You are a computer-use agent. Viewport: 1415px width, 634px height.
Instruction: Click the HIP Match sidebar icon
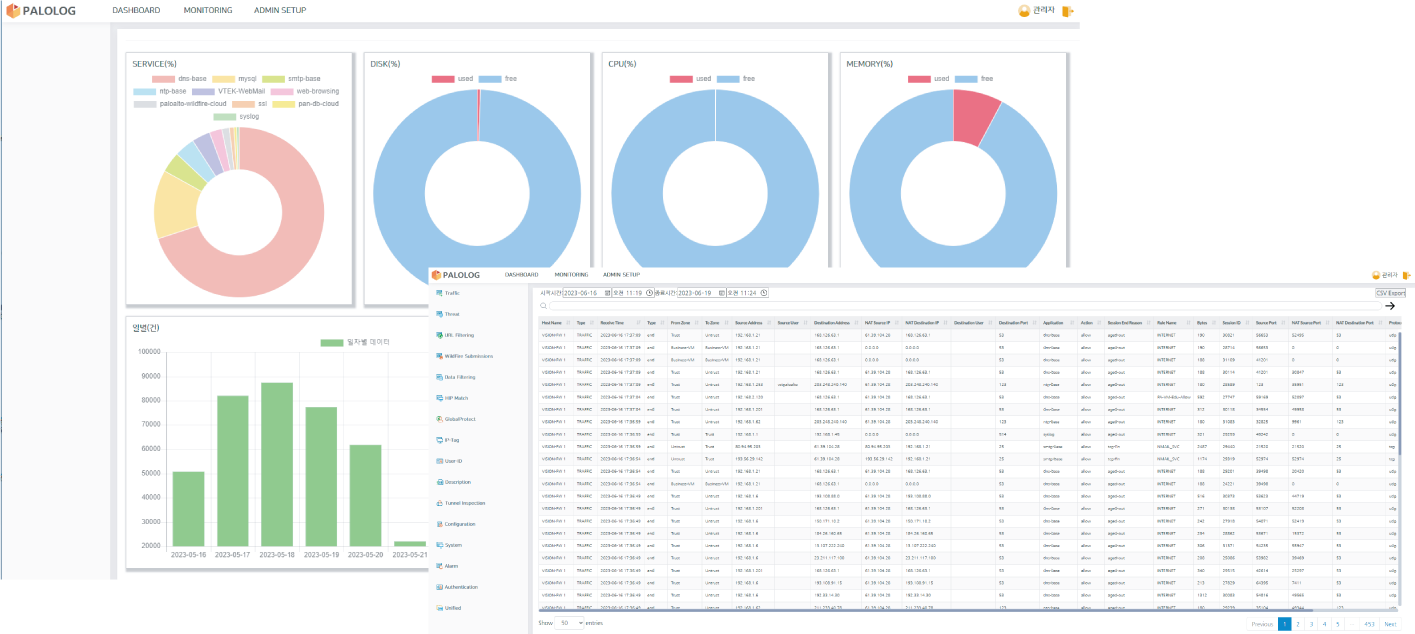tap(439, 398)
